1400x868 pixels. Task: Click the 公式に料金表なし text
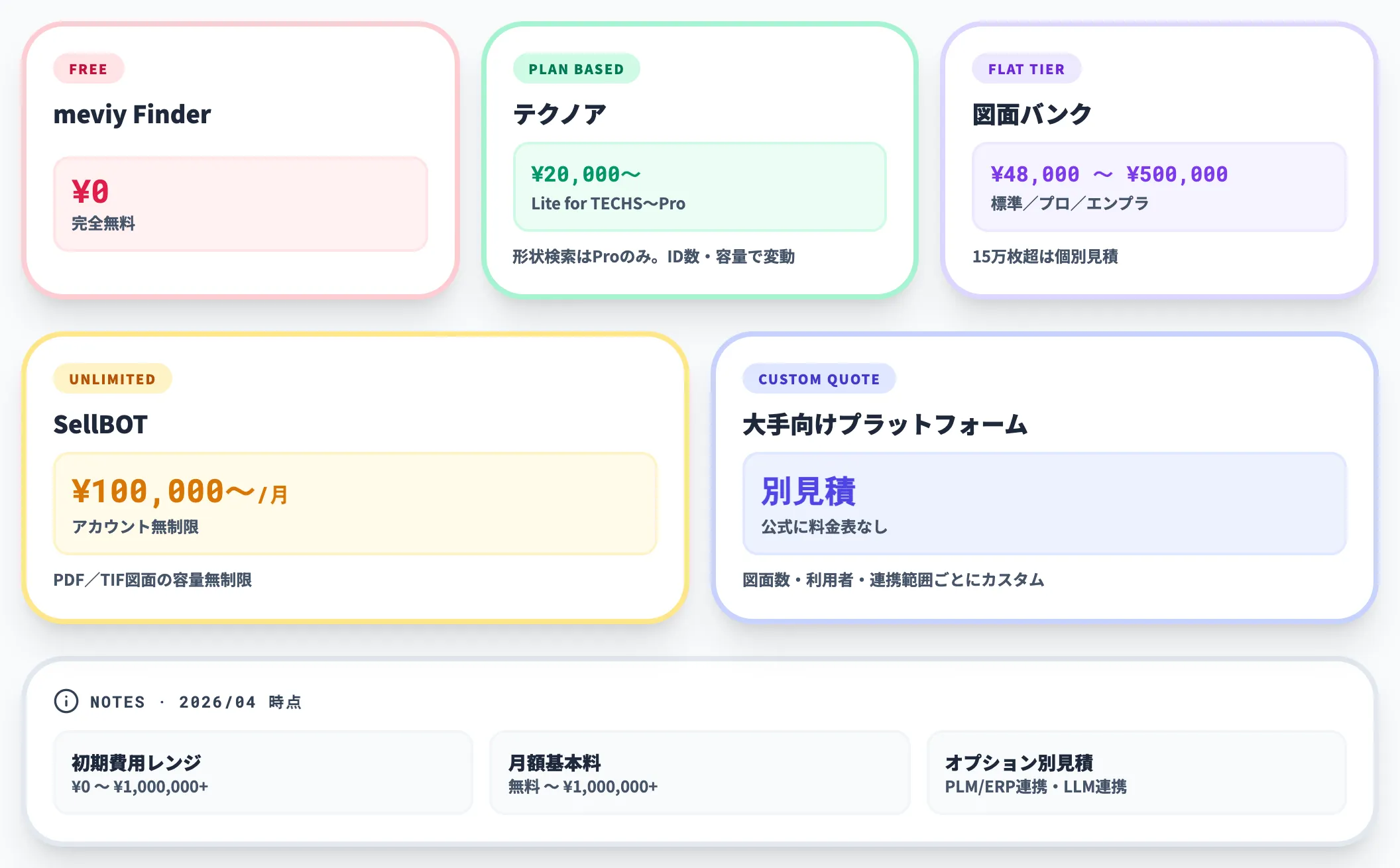pyautogui.click(x=824, y=527)
